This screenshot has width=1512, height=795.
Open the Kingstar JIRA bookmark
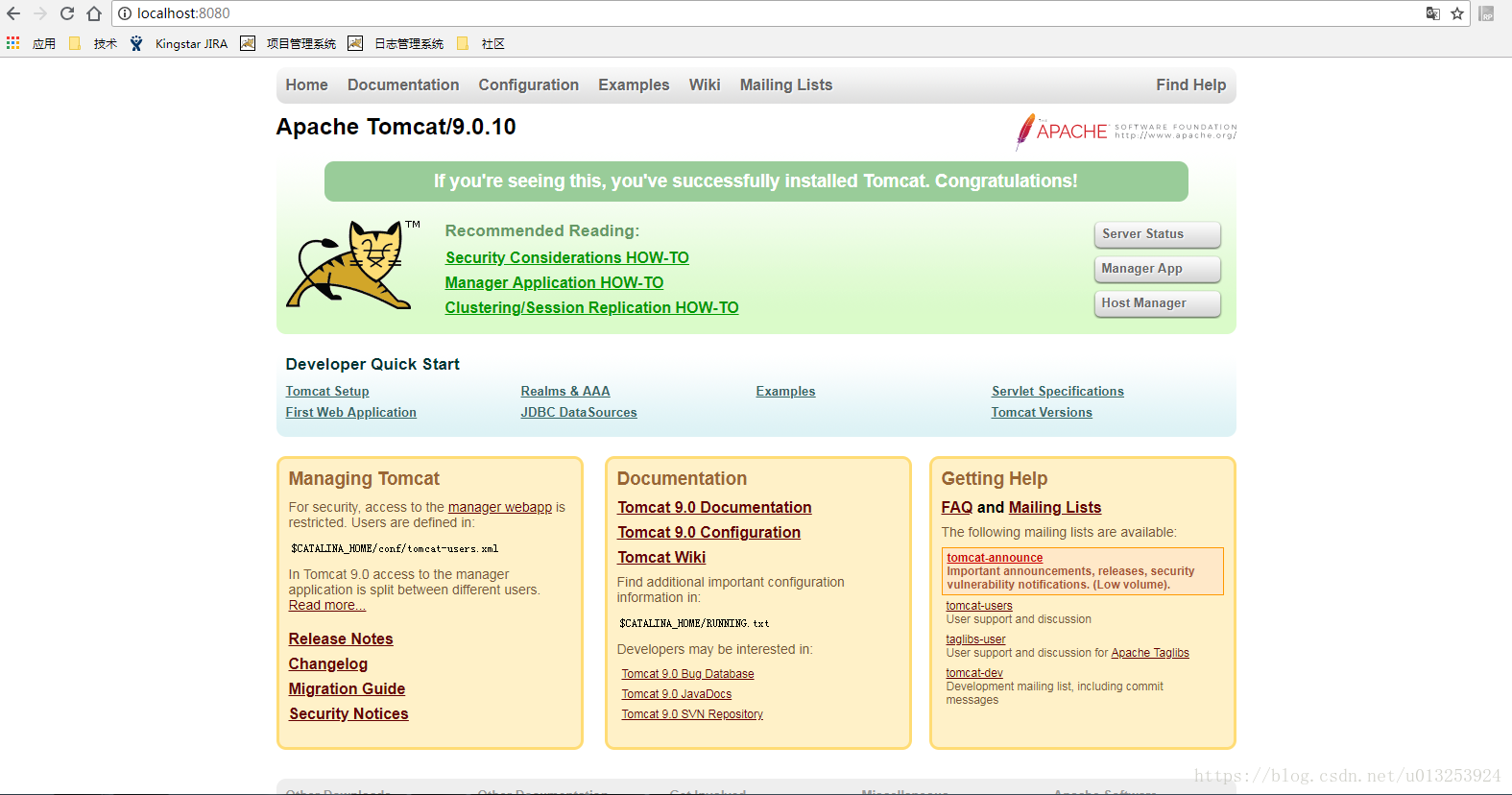tap(180, 43)
